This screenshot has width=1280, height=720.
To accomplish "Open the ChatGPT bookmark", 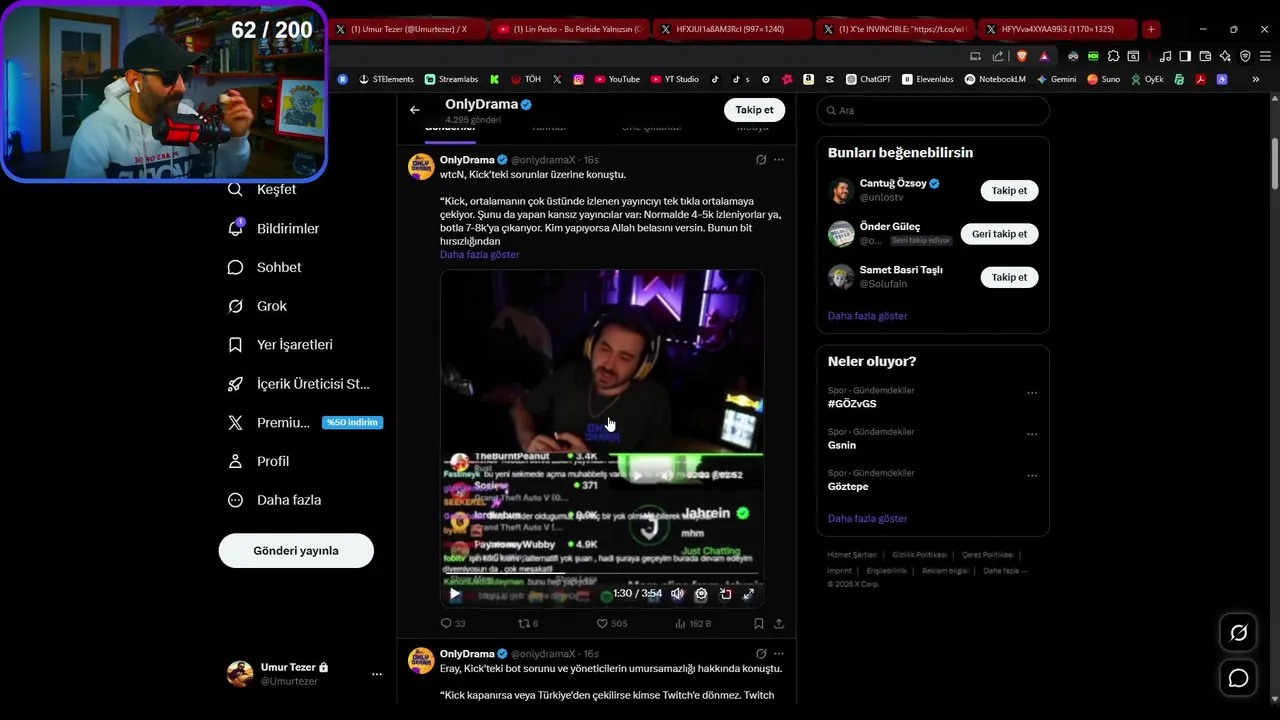I will click(x=868, y=79).
